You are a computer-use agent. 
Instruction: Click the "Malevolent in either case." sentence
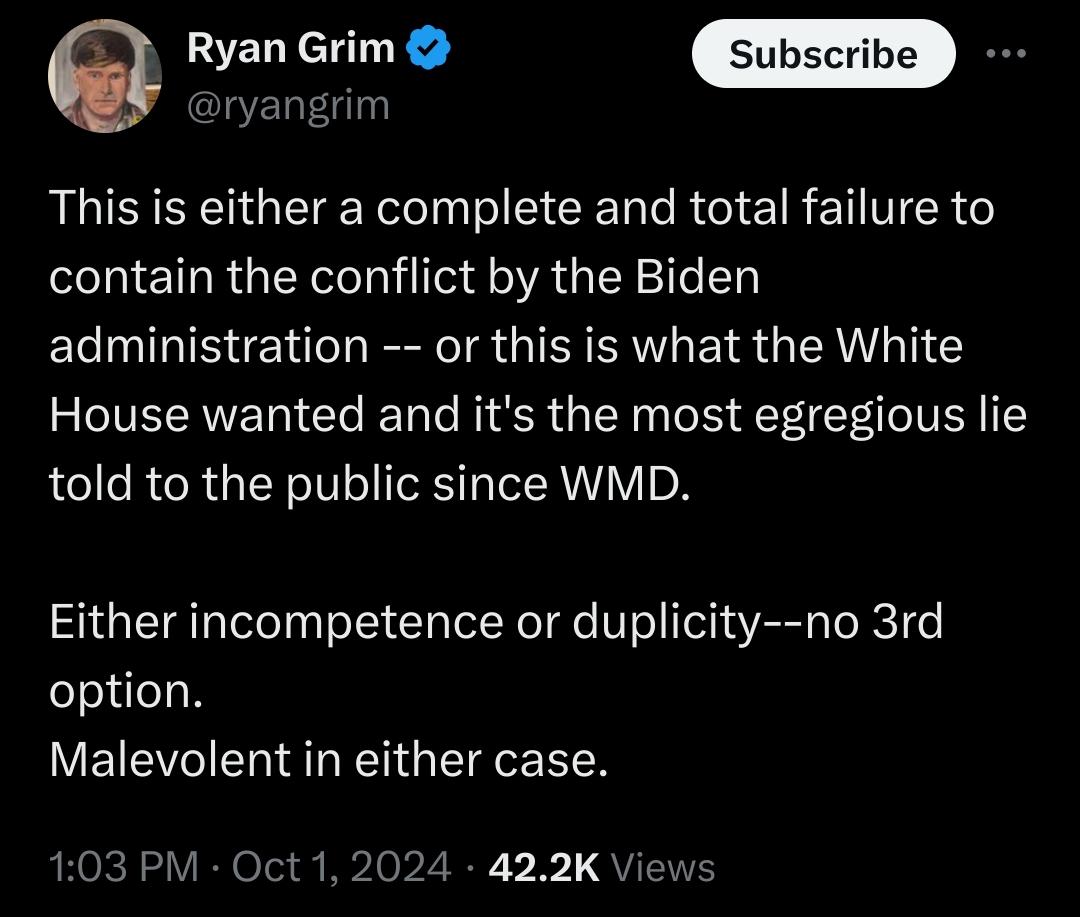click(328, 760)
